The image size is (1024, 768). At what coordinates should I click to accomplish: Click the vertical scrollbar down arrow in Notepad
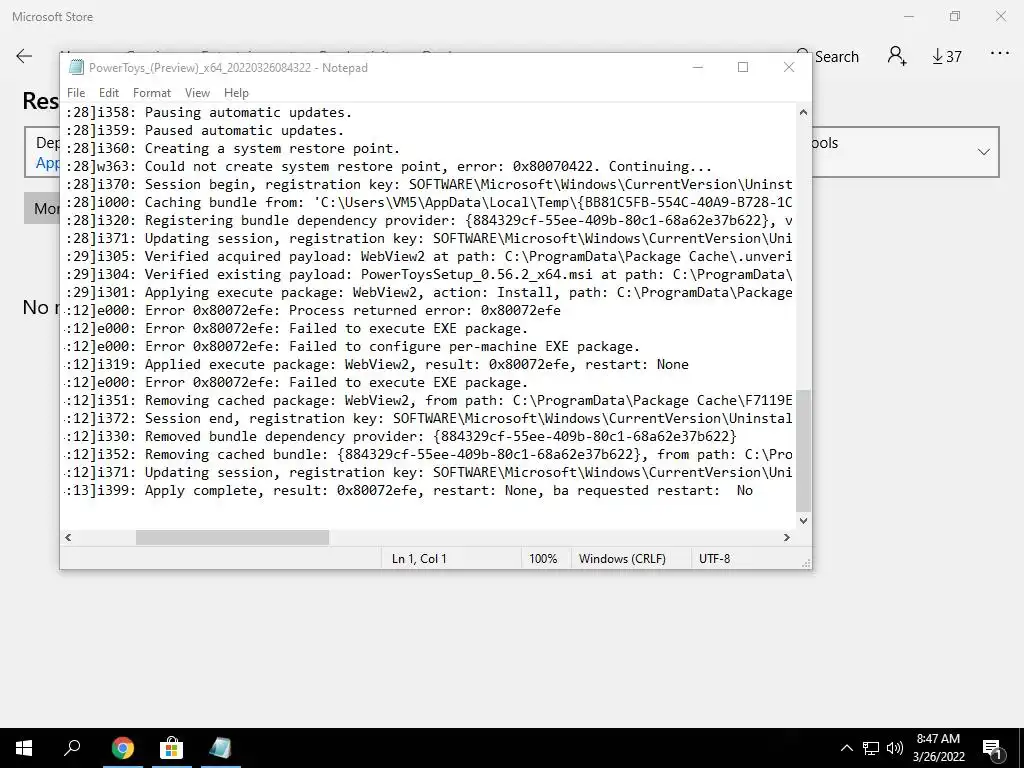(x=803, y=520)
